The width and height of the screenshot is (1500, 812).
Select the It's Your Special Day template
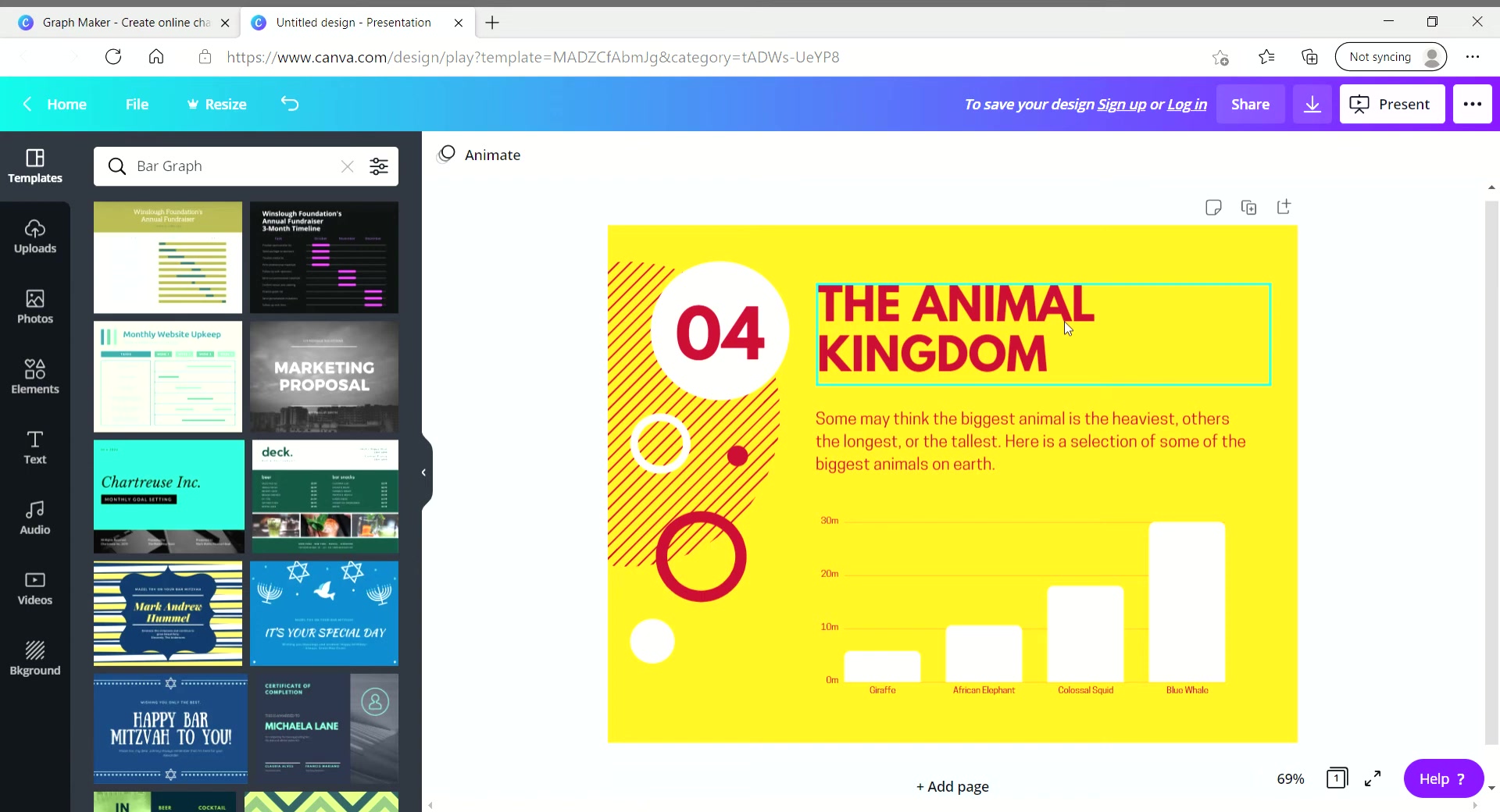coord(324,614)
